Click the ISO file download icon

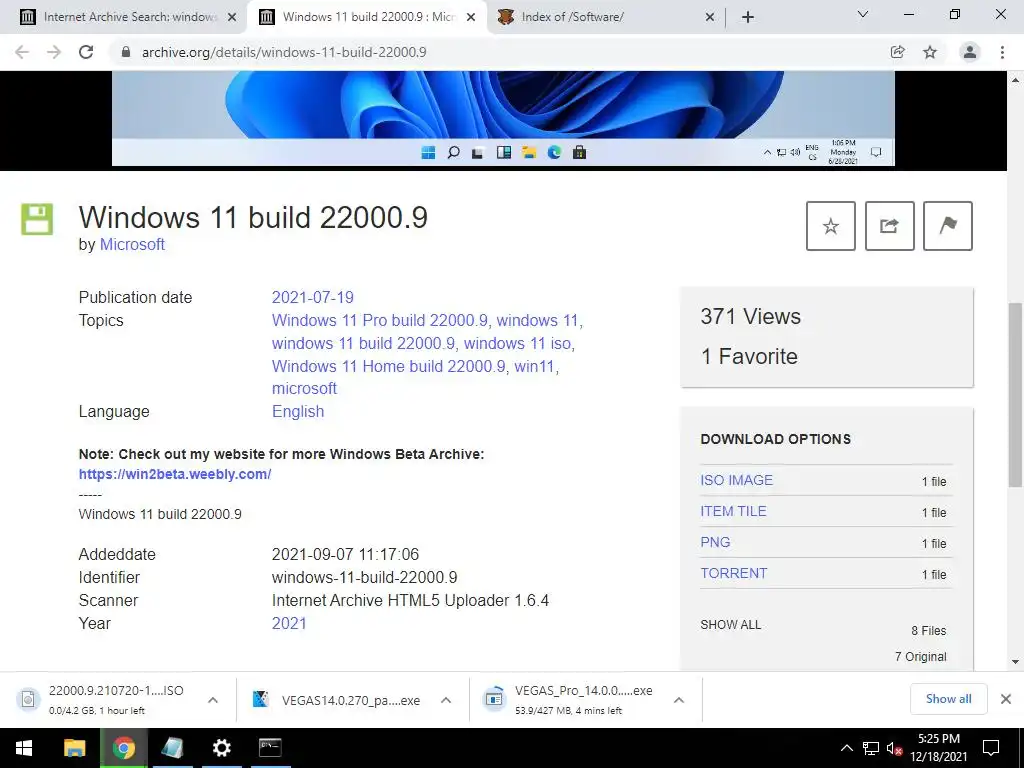(x=28, y=699)
